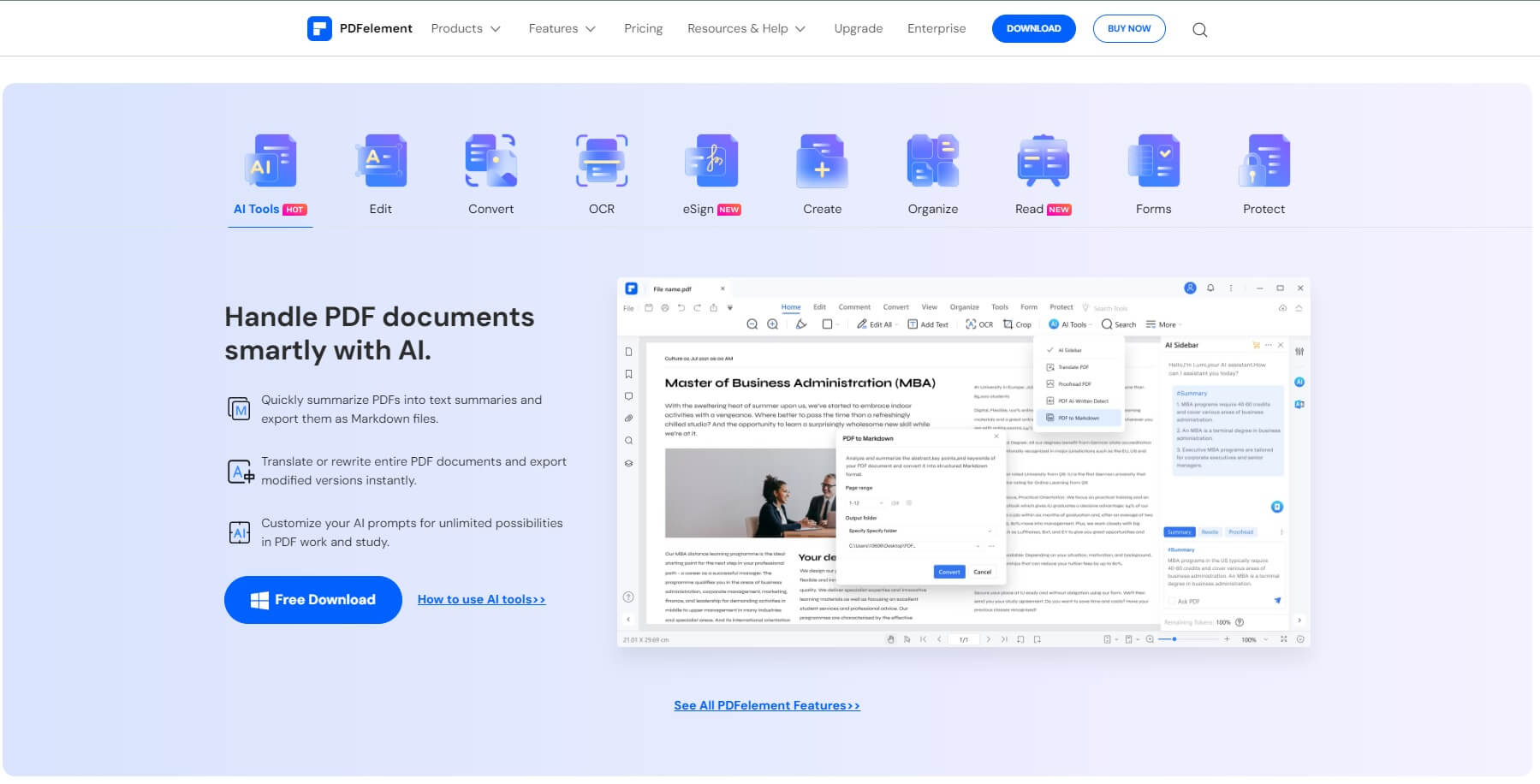Open the Edit All dropdown in preview toolbar
The image size is (1540, 784).
[x=877, y=324]
